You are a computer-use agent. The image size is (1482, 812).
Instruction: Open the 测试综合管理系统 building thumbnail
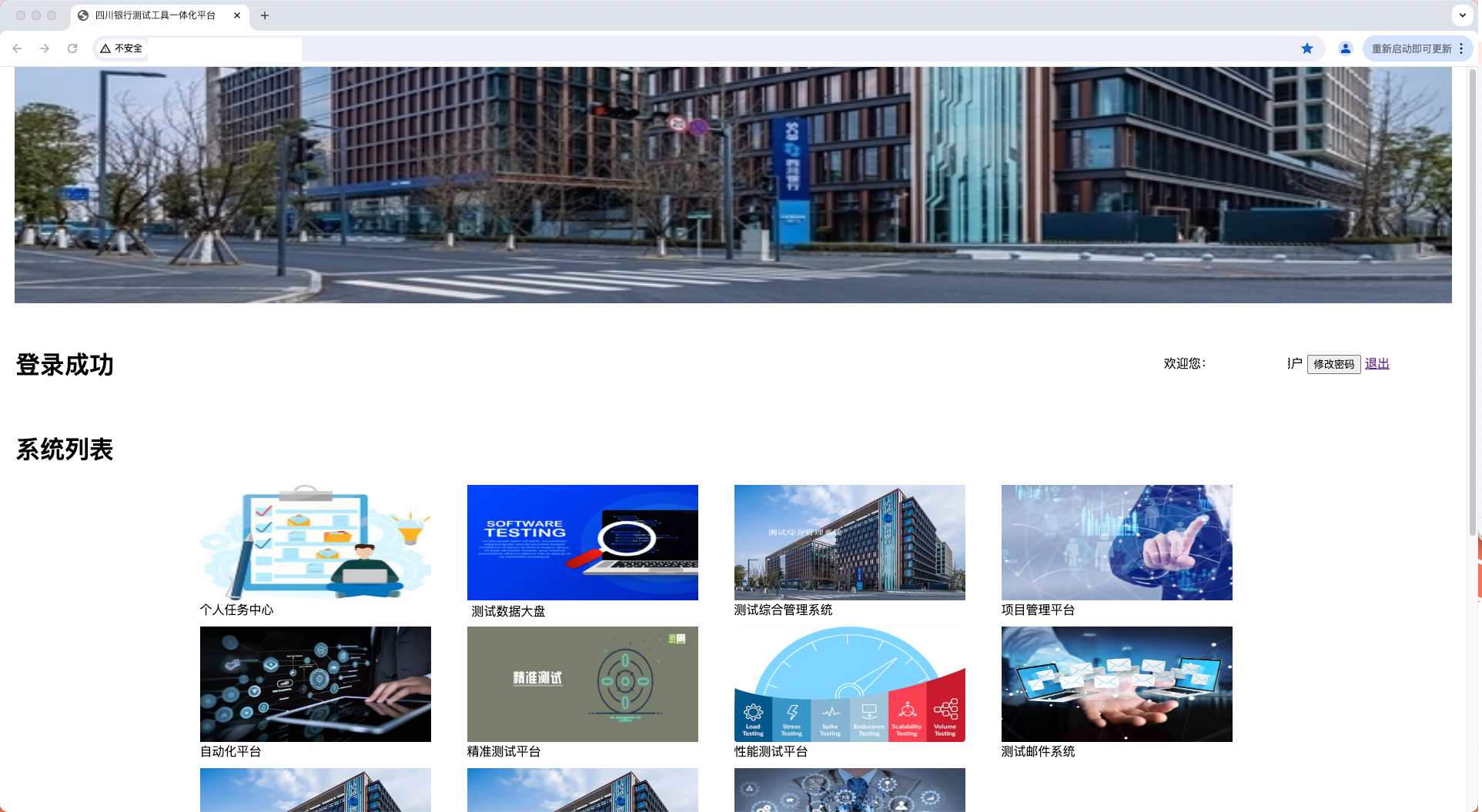(850, 543)
